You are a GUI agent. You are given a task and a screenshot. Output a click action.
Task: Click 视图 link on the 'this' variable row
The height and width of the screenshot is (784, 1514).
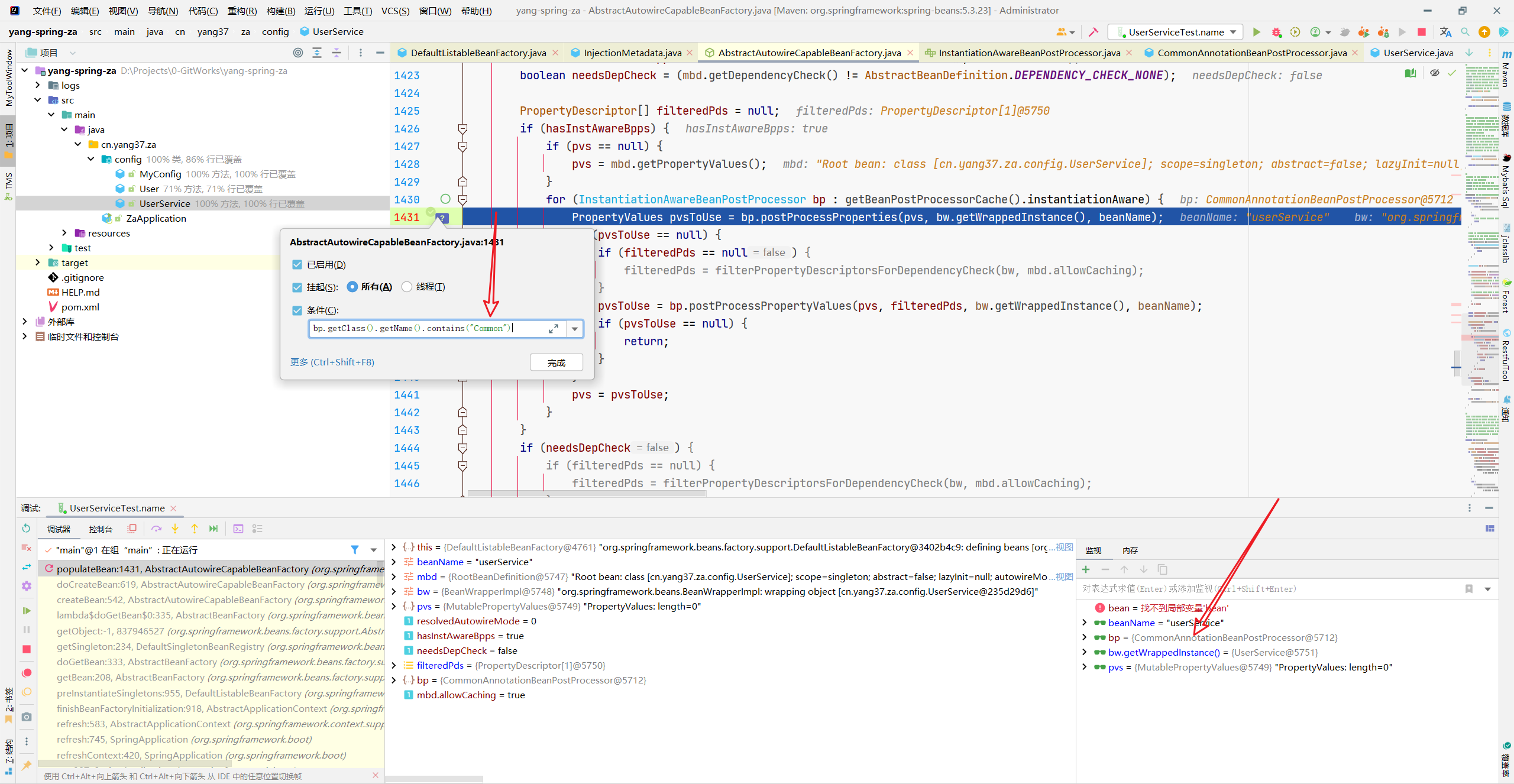[1065, 547]
